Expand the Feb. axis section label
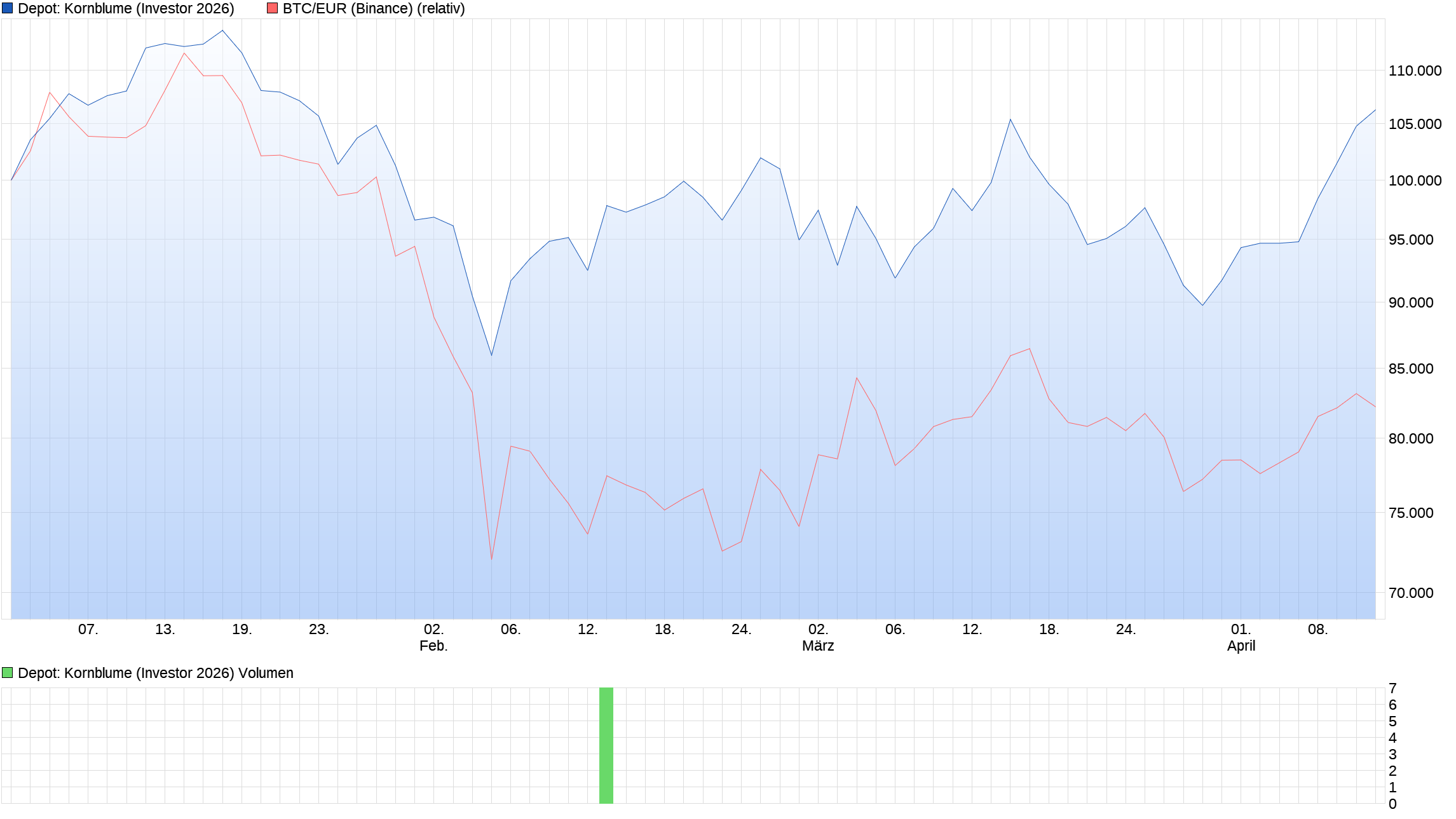 [434, 646]
